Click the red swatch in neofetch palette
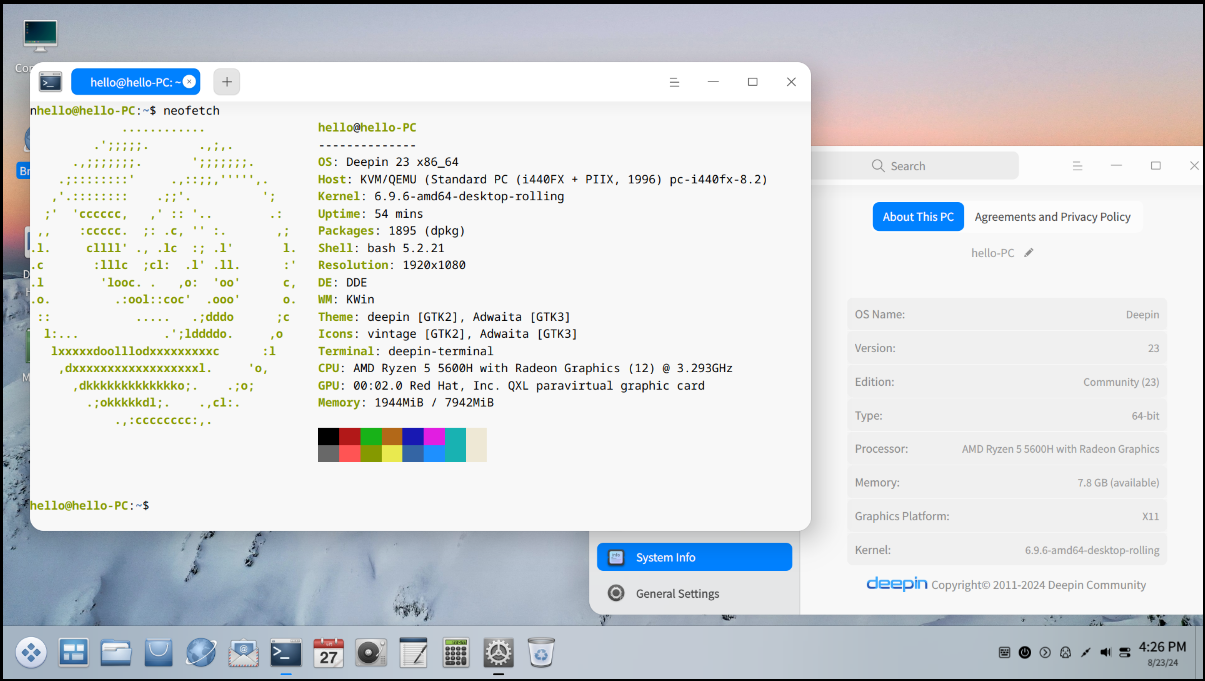 click(348, 436)
